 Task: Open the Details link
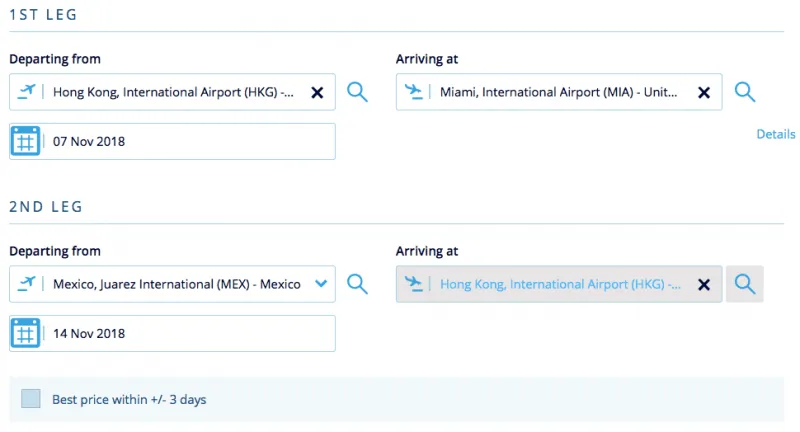coord(776,134)
